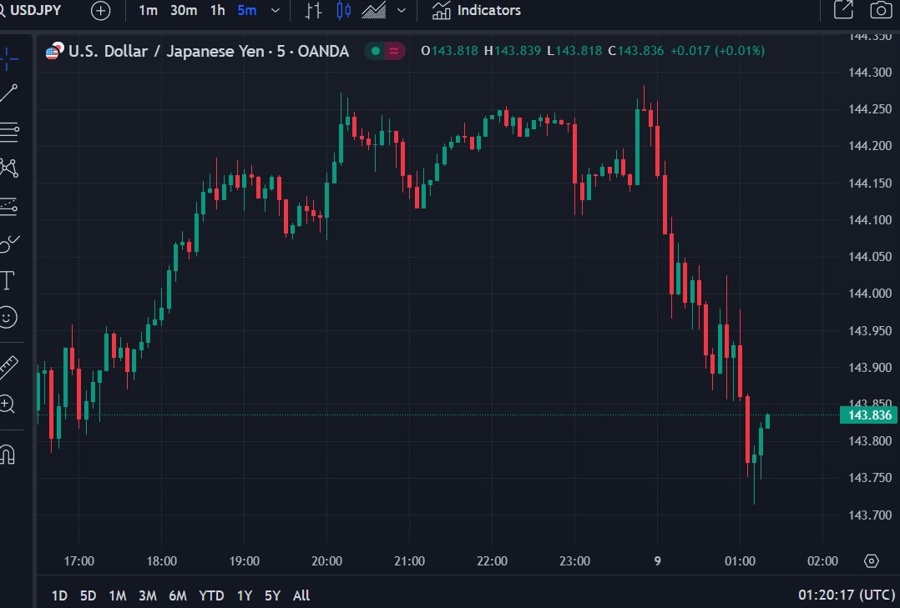The image size is (900, 608).
Task: Select the ruler measure tool
Action: [8, 366]
